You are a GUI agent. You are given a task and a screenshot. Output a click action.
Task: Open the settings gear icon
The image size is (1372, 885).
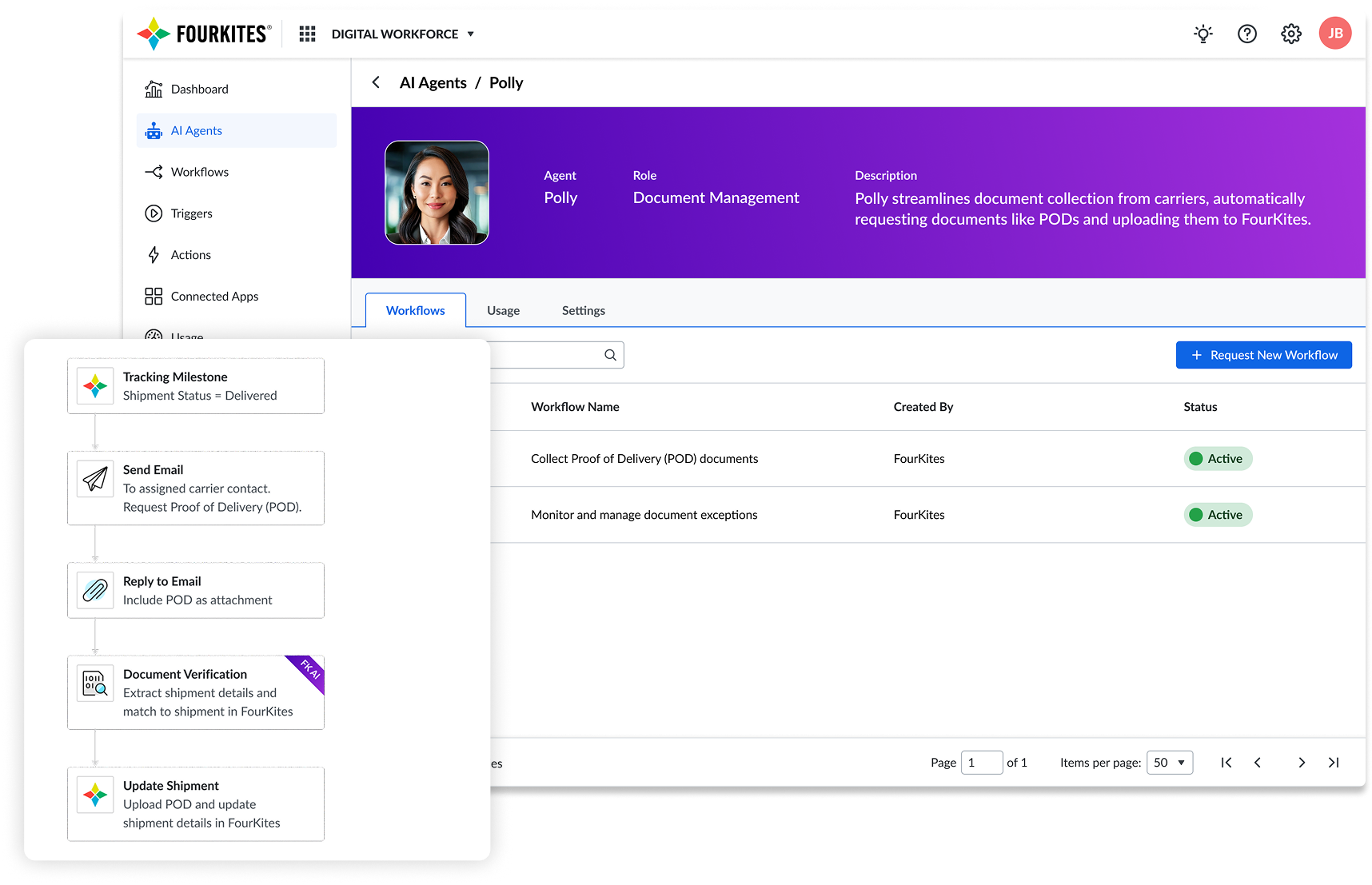click(x=1290, y=34)
